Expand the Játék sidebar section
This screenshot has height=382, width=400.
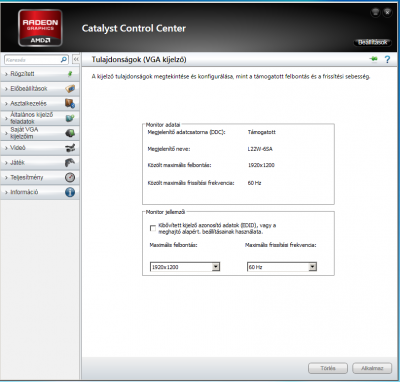pyautogui.click(x=40, y=162)
